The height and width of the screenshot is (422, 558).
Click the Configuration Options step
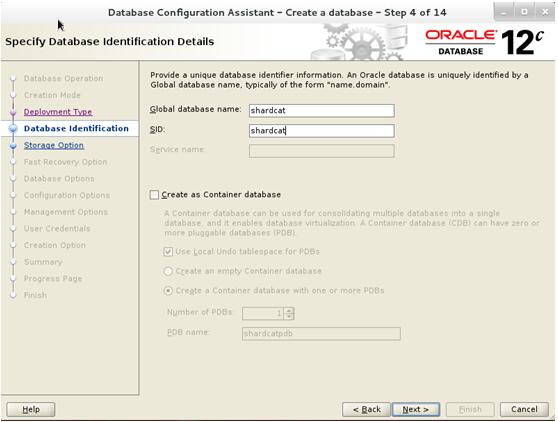pyautogui.click(x=67, y=195)
